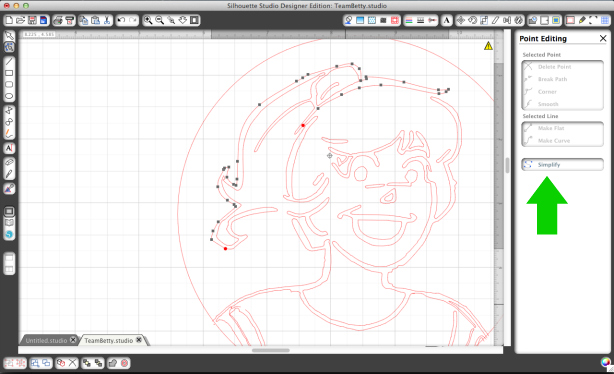This screenshot has width=614, height=374.
Task: Click the red node on hair outline
Action: coord(303,125)
